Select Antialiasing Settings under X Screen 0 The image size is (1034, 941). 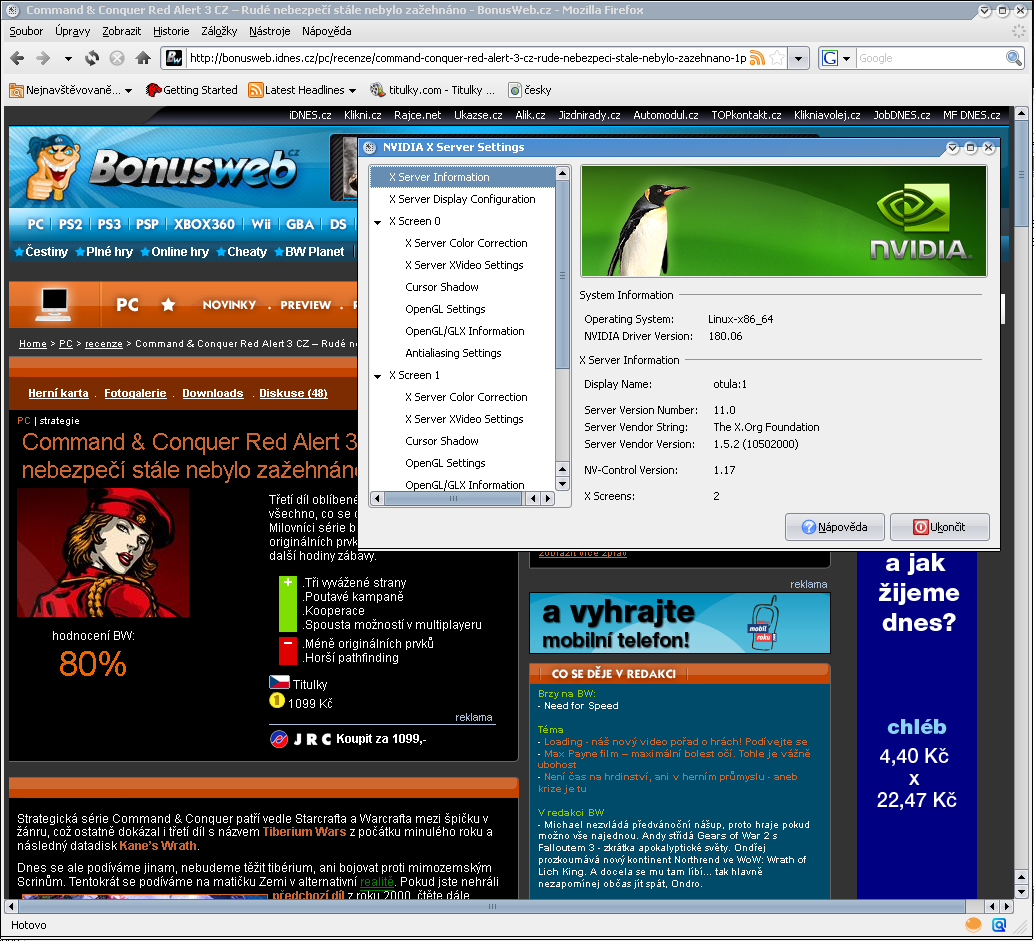[x=453, y=353]
